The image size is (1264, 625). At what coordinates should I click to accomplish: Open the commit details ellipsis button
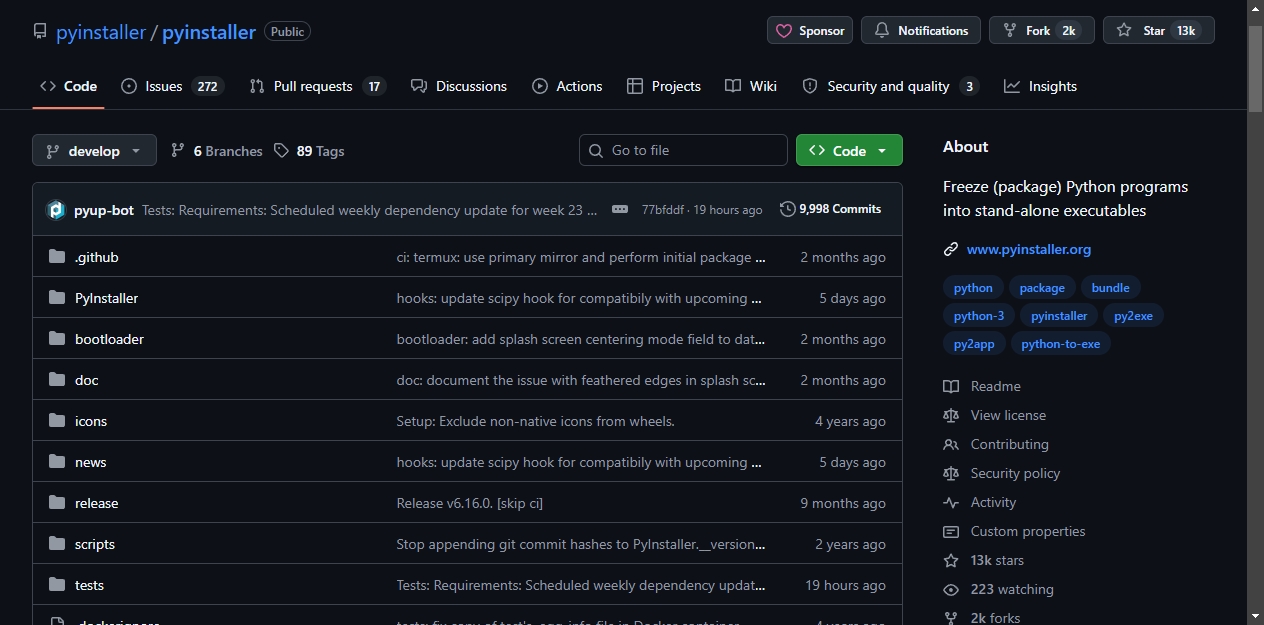pos(620,210)
